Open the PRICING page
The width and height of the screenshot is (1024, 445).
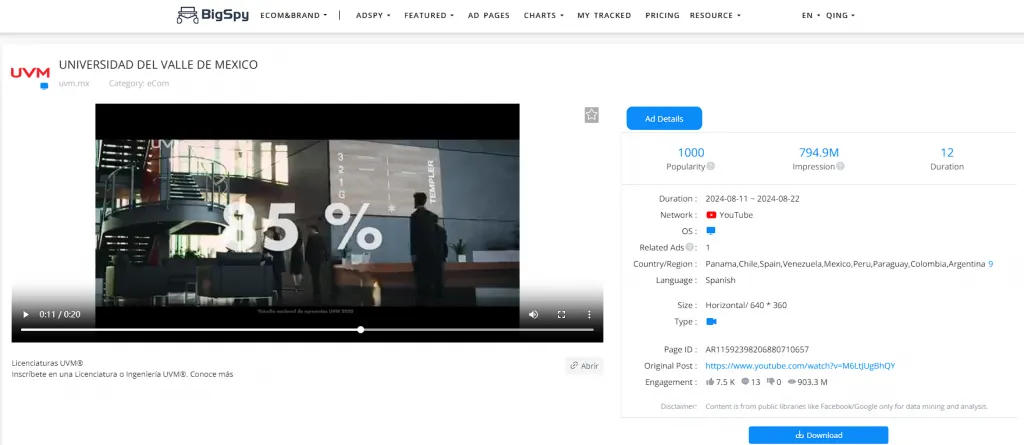[x=662, y=15]
